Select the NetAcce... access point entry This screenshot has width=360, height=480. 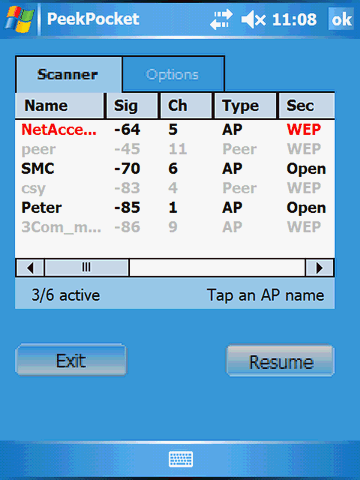pyautogui.click(x=59, y=130)
